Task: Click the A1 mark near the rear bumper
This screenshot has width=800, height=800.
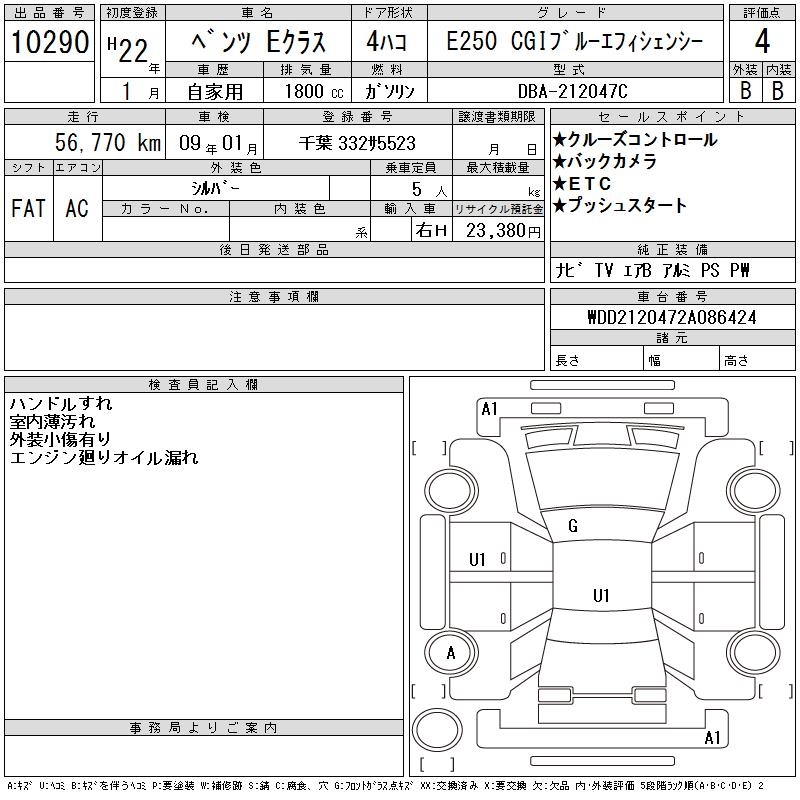Action: pyautogui.click(x=713, y=738)
